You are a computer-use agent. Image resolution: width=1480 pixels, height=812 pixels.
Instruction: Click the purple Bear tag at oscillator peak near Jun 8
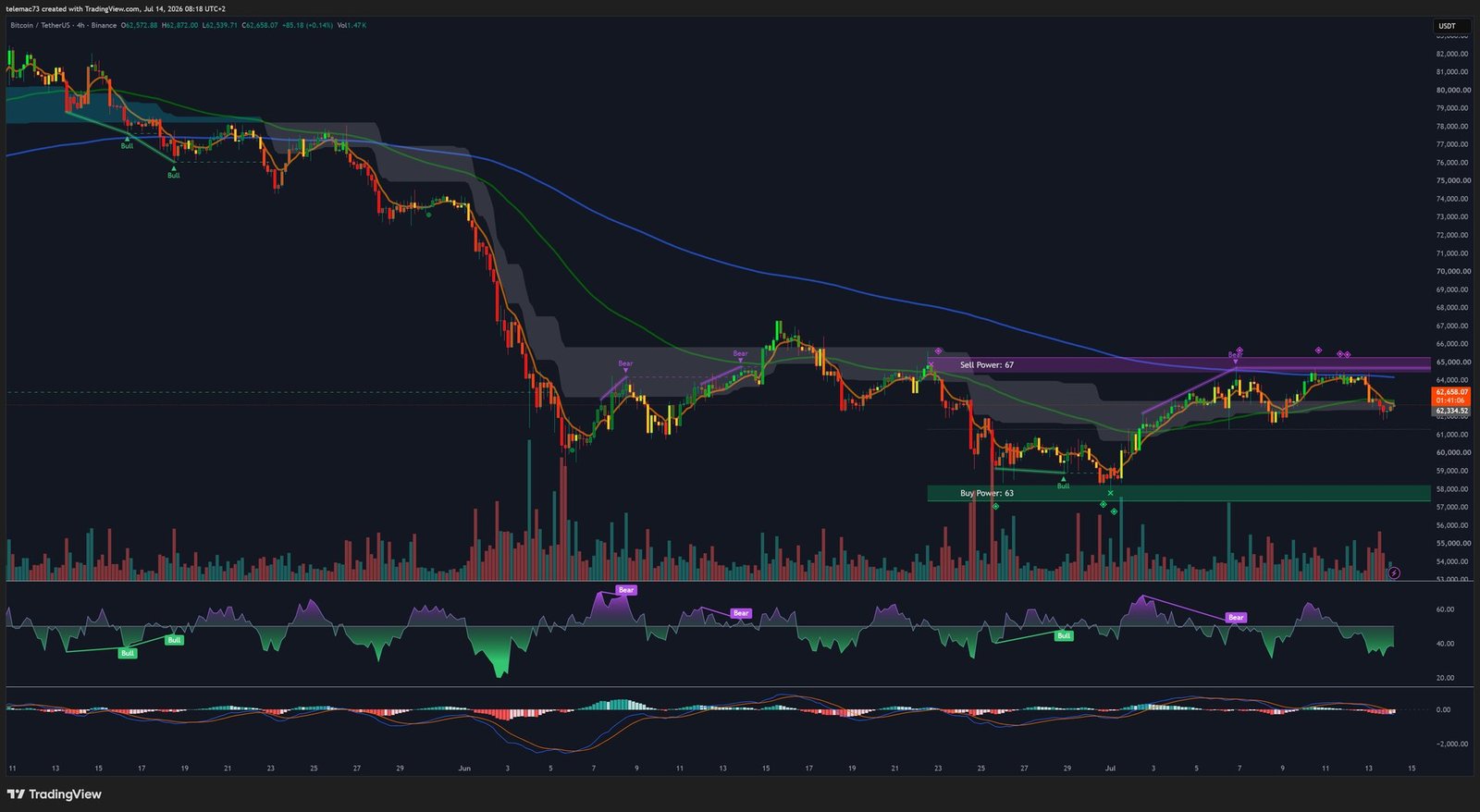click(x=626, y=590)
